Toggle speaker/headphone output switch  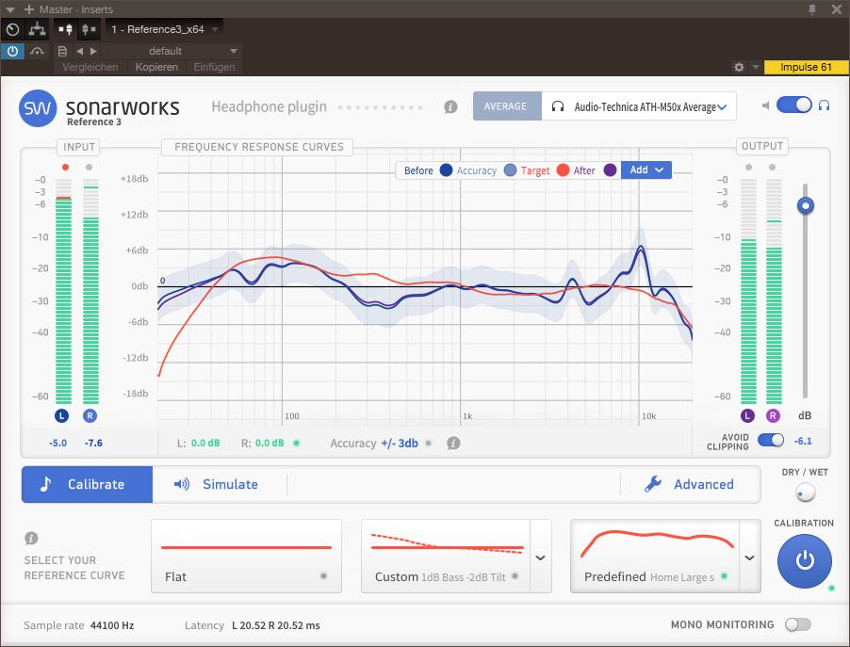click(x=794, y=105)
